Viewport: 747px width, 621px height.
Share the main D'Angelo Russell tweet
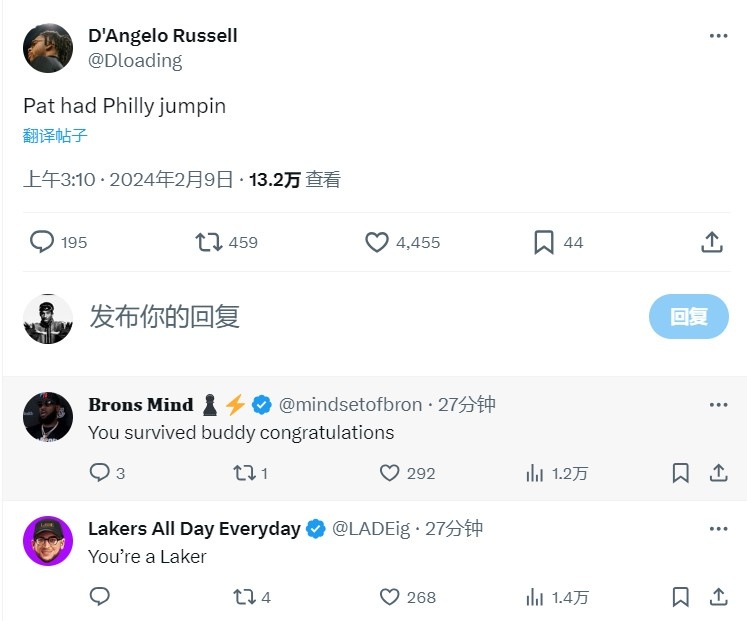click(712, 242)
